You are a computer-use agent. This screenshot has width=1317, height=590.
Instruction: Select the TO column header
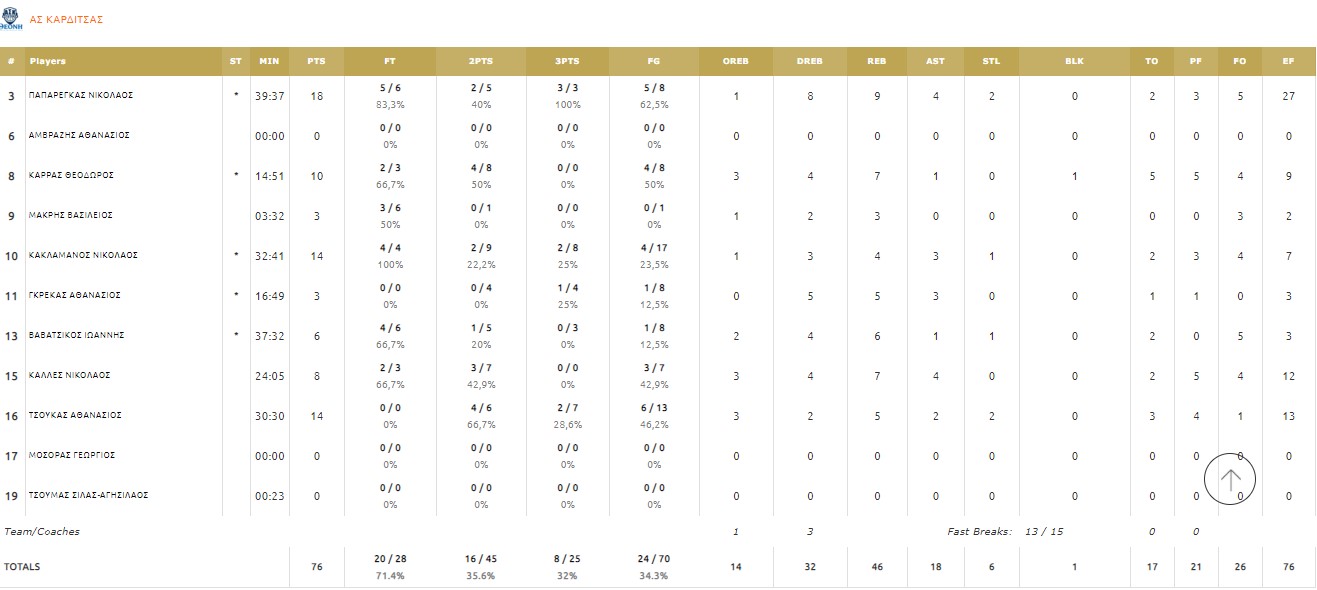(1152, 61)
